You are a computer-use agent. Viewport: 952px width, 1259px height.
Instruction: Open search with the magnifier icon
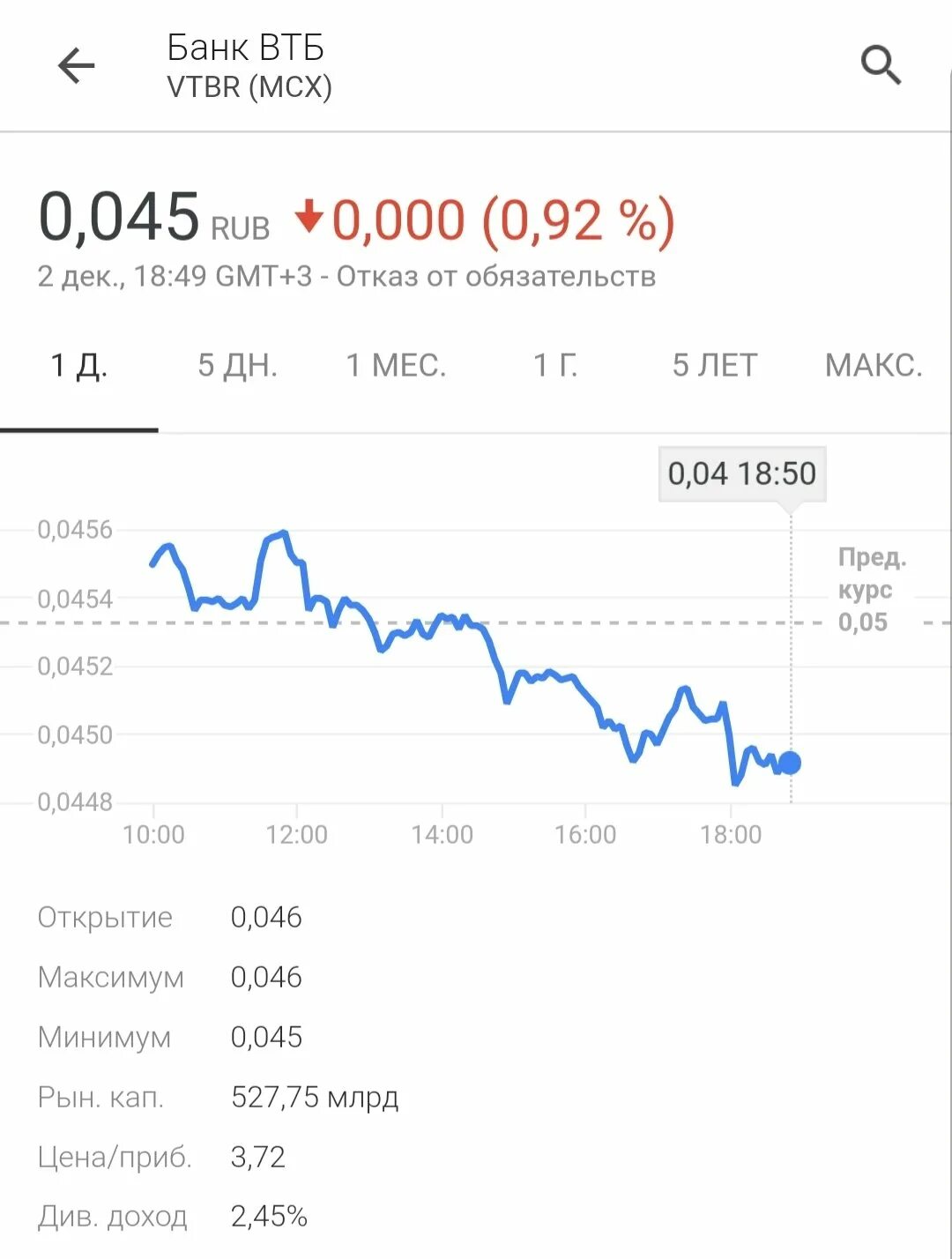click(x=881, y=65)
